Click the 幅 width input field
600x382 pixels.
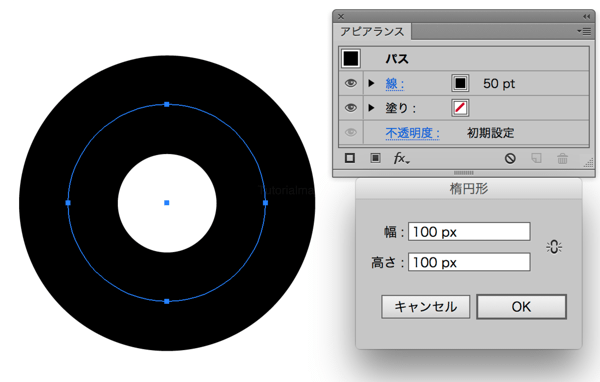click(469, 232)
